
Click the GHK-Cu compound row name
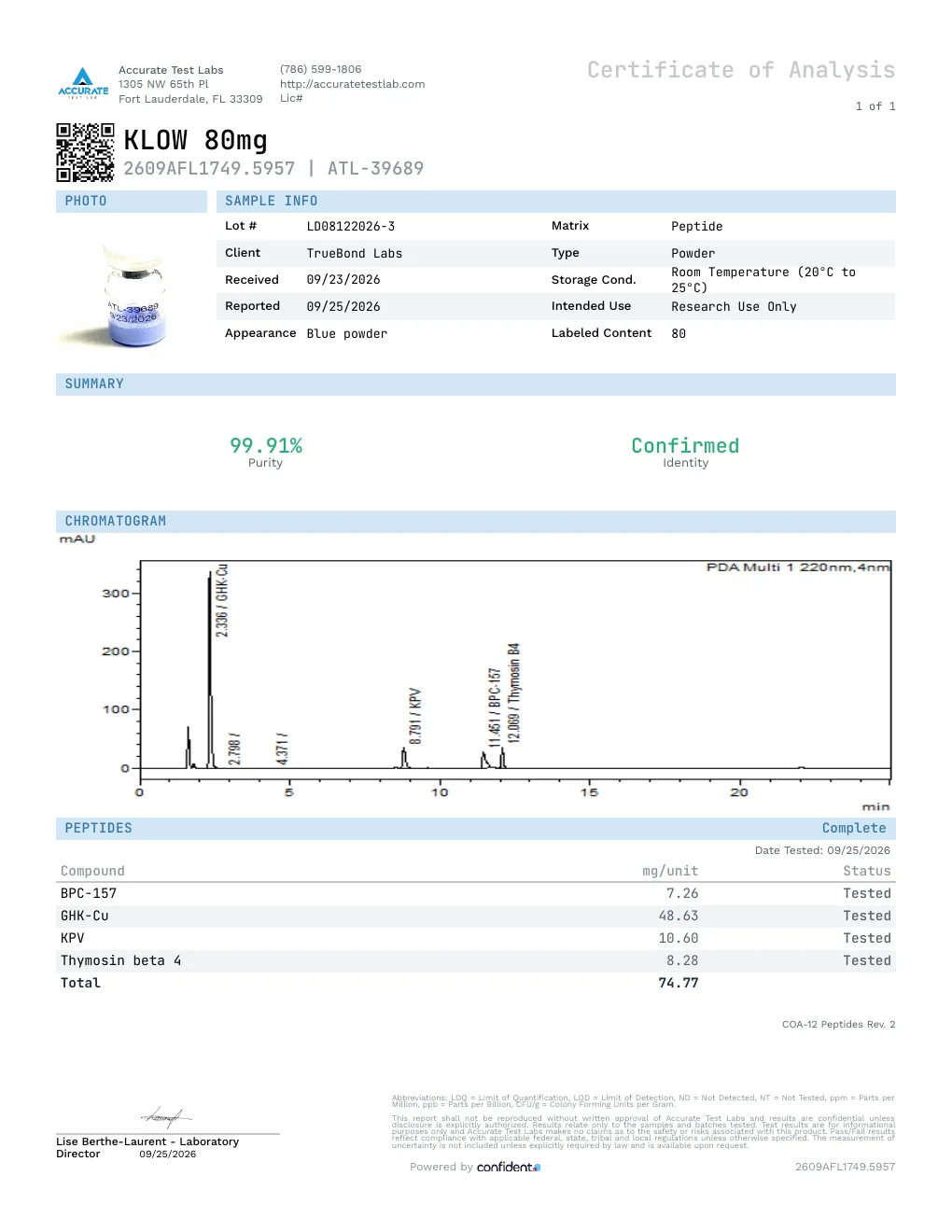tap(85, 916)
